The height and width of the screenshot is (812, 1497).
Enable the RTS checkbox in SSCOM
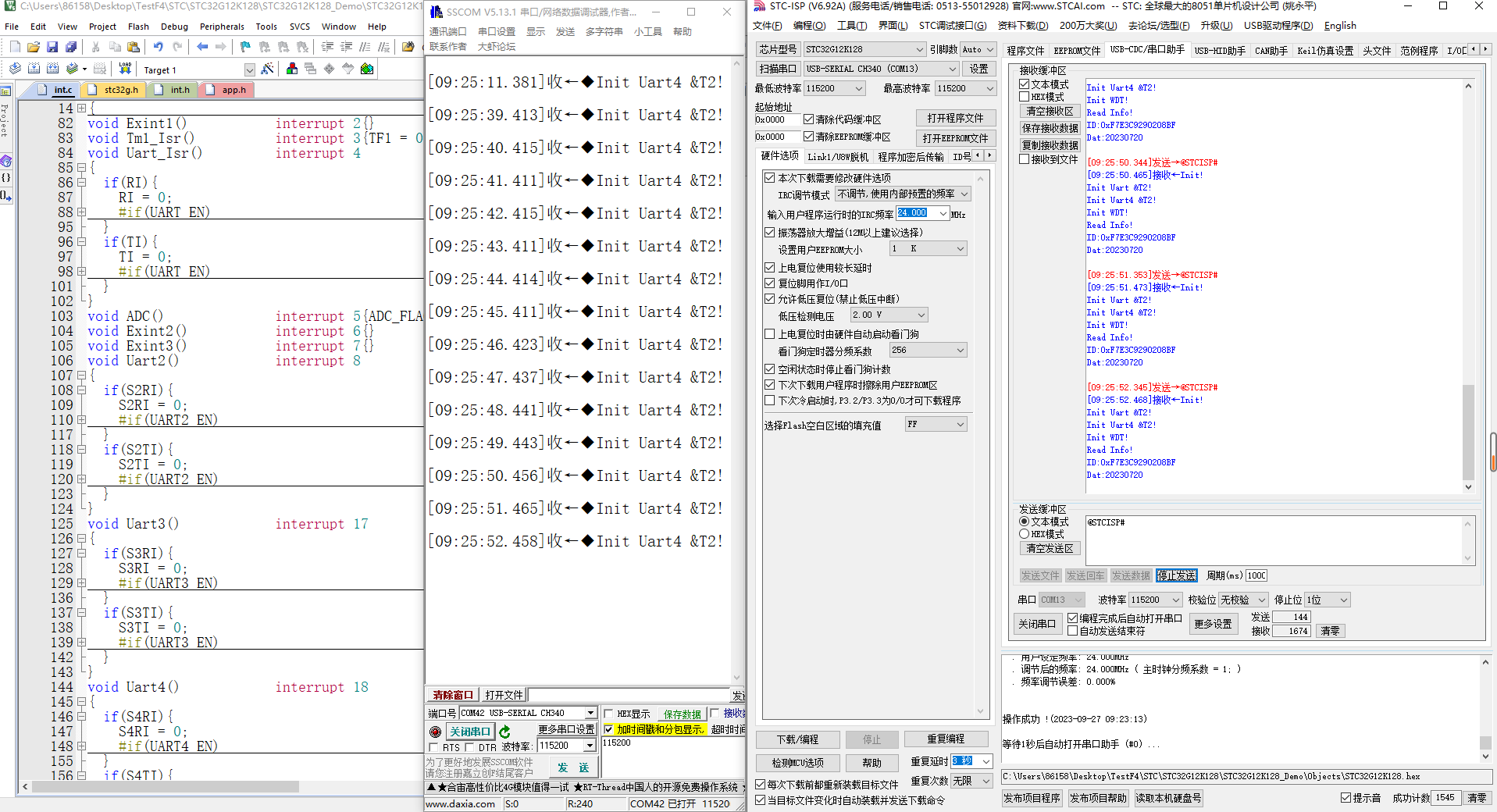(x=433, y=747)
